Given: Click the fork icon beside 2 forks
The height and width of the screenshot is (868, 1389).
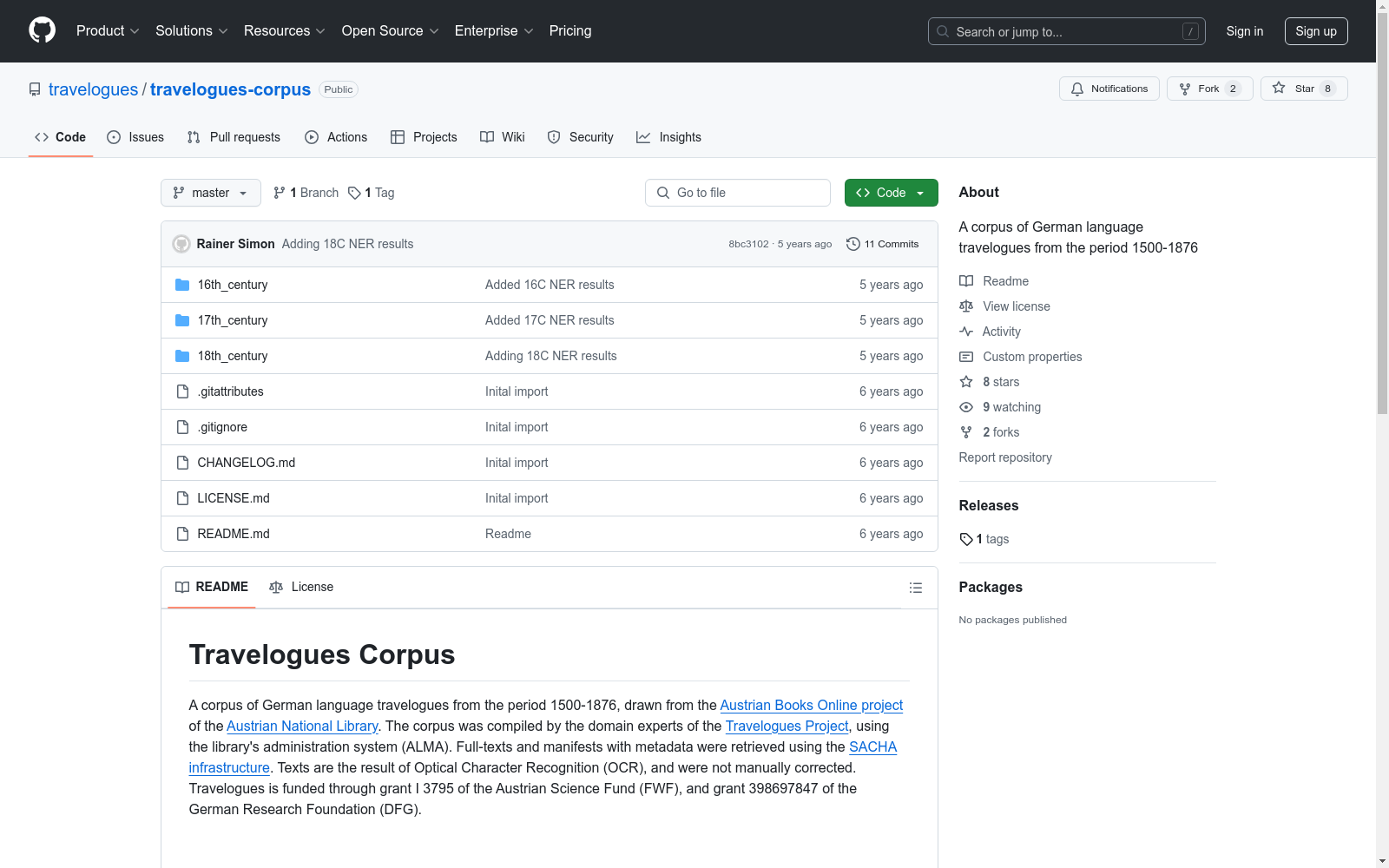Looking at the screenshot, I should (966, 432).
